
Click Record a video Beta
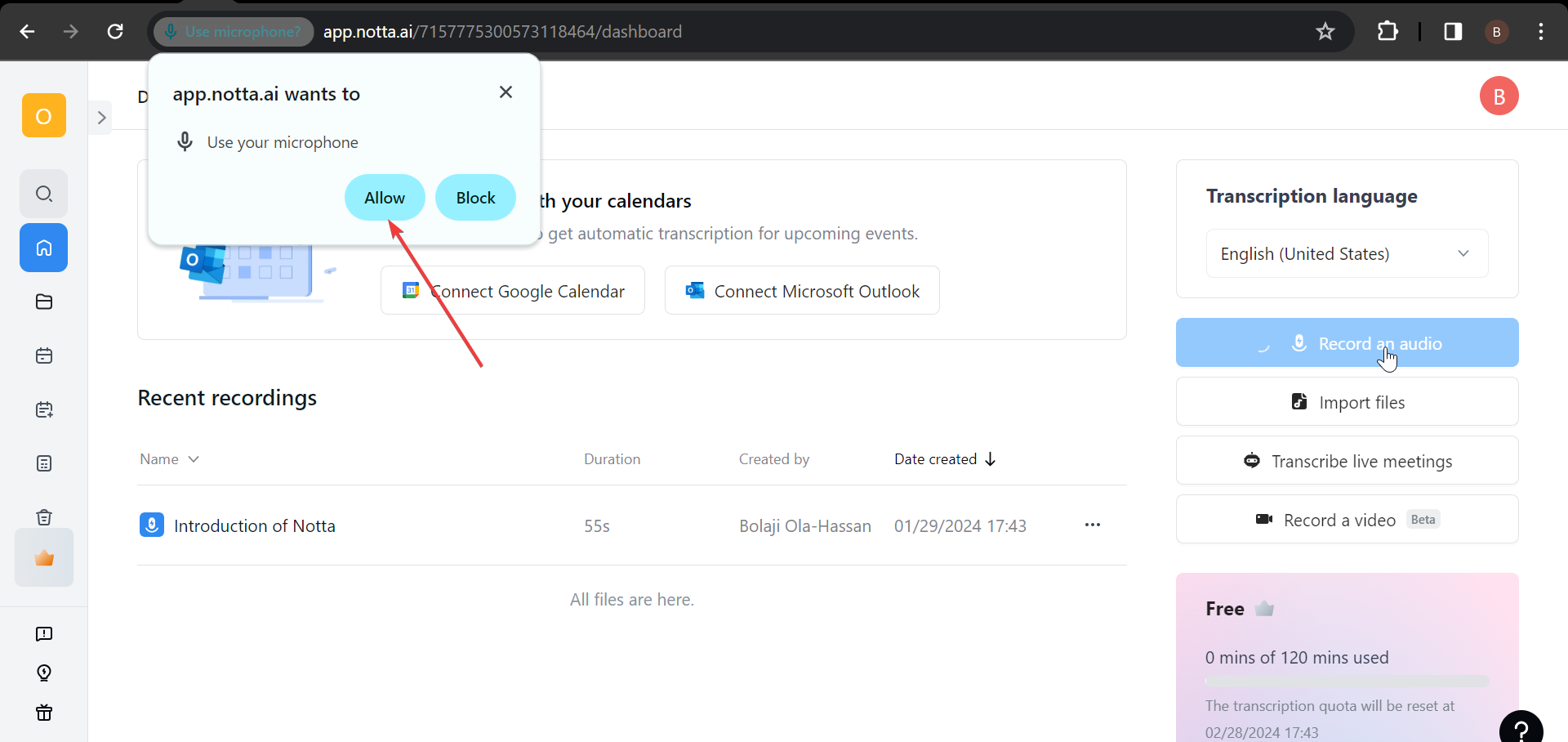pyautogui.click(x=1347, y=519)
